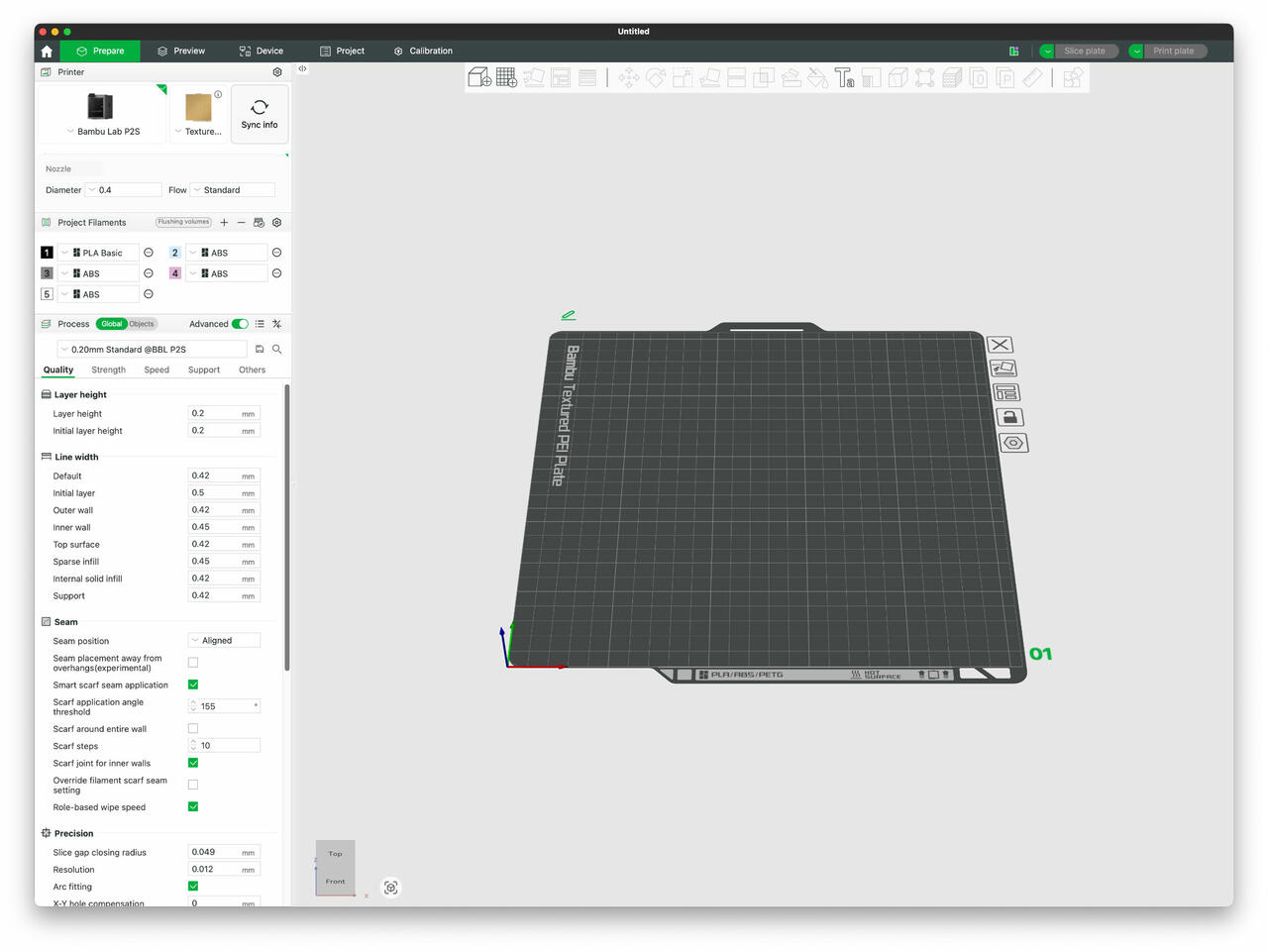Open the Flushing volumes button
1268x952 pixels.
(x=183, y=222)
